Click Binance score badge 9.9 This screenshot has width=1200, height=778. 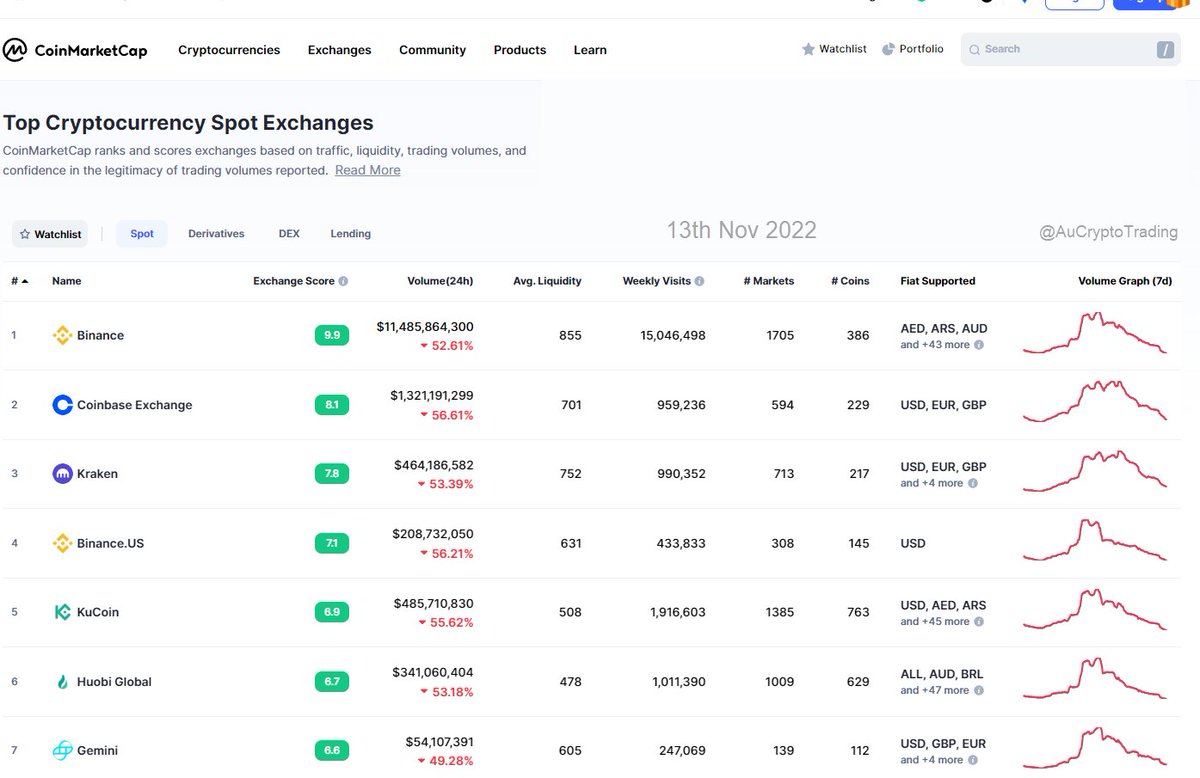click(332, 335)
